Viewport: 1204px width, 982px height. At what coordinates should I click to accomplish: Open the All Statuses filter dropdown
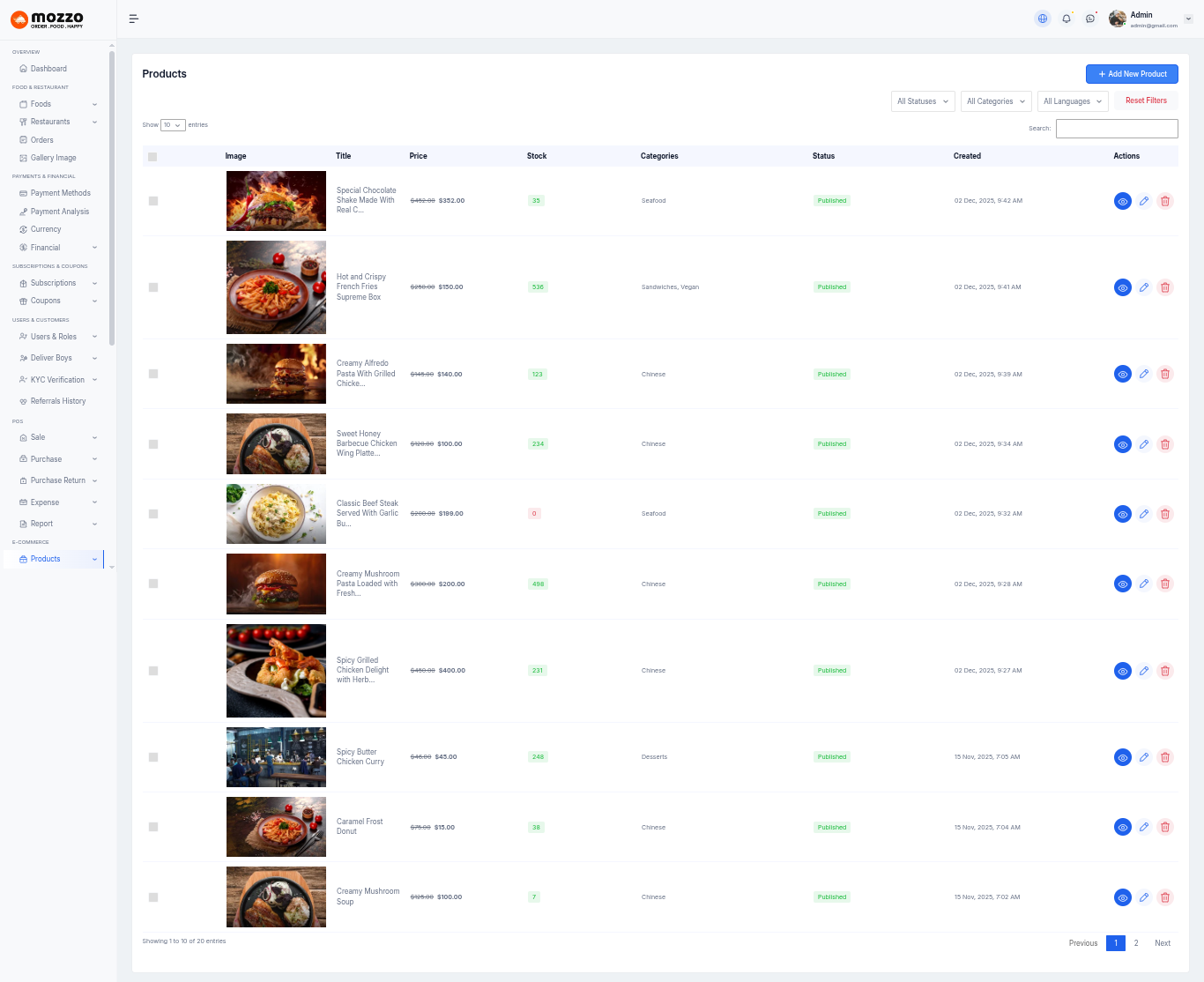coord(923,101)
